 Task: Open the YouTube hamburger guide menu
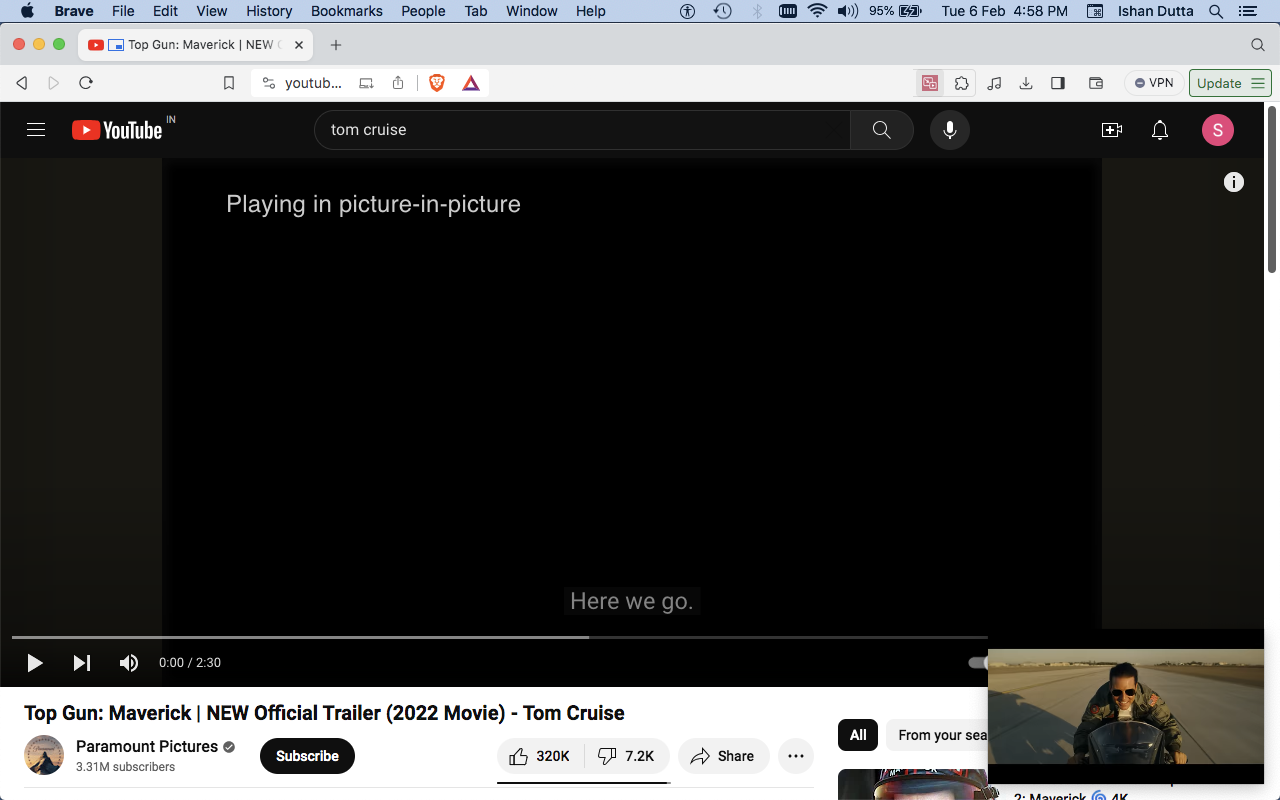point(36,130)
